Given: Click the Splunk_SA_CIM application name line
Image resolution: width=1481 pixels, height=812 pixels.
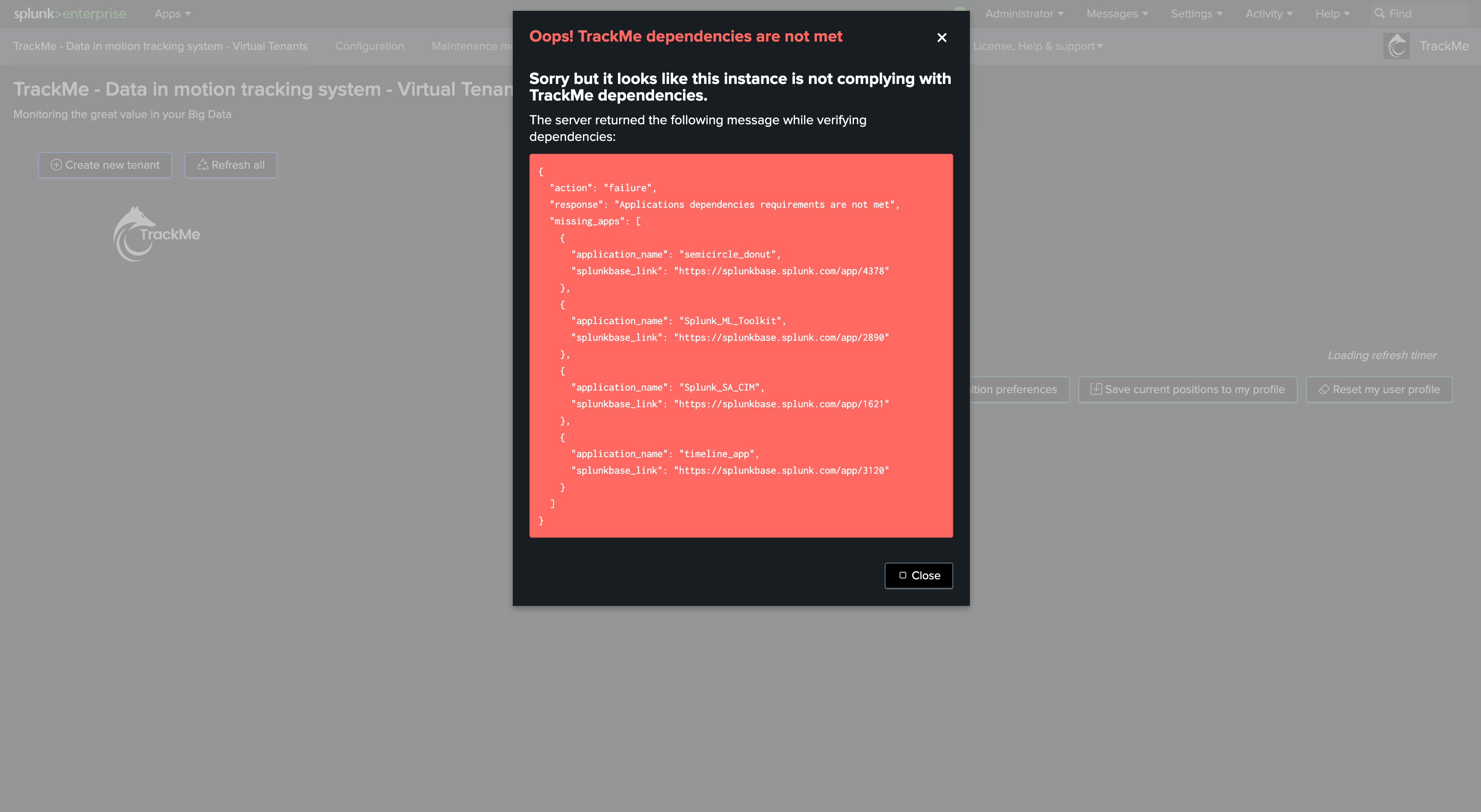Looking at the screenshot, I should pyautogui.click(x=667, y=388).
